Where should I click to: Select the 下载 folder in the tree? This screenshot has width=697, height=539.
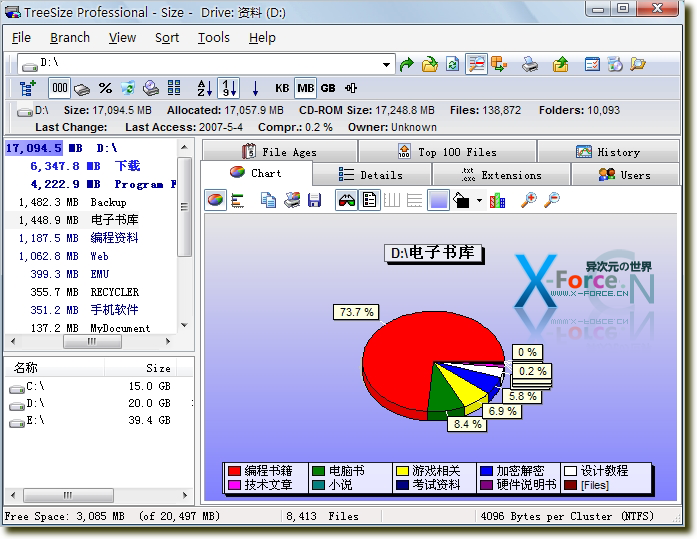(127, 166)
